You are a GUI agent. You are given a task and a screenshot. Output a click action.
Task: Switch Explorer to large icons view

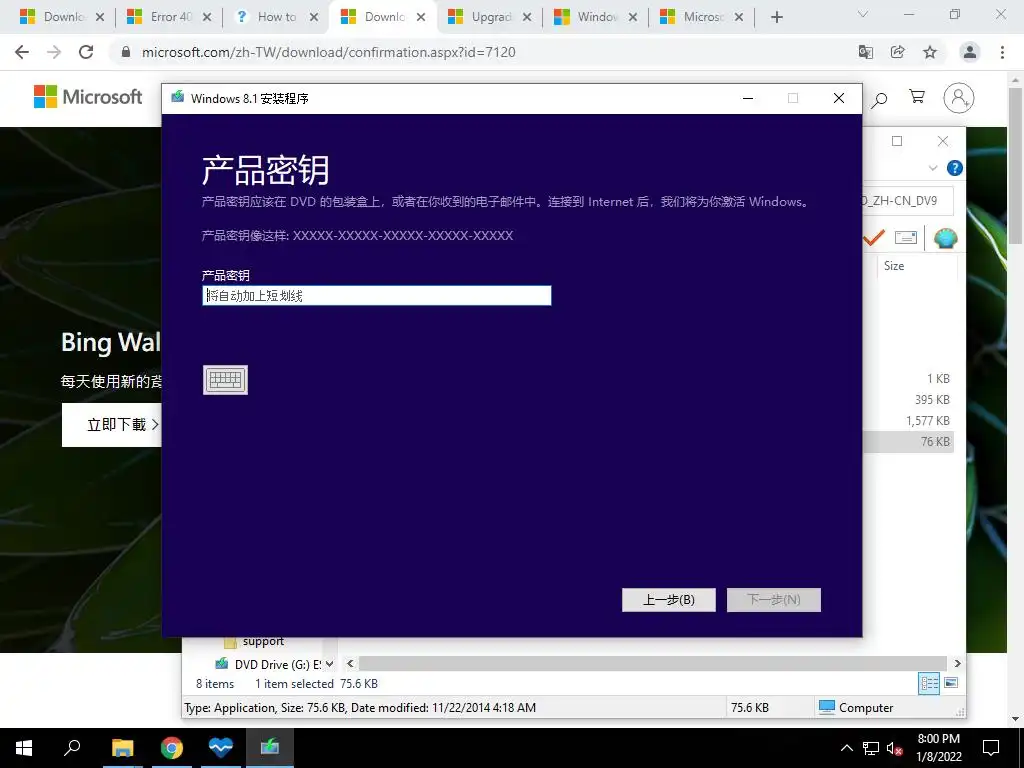tap(952, 683)
